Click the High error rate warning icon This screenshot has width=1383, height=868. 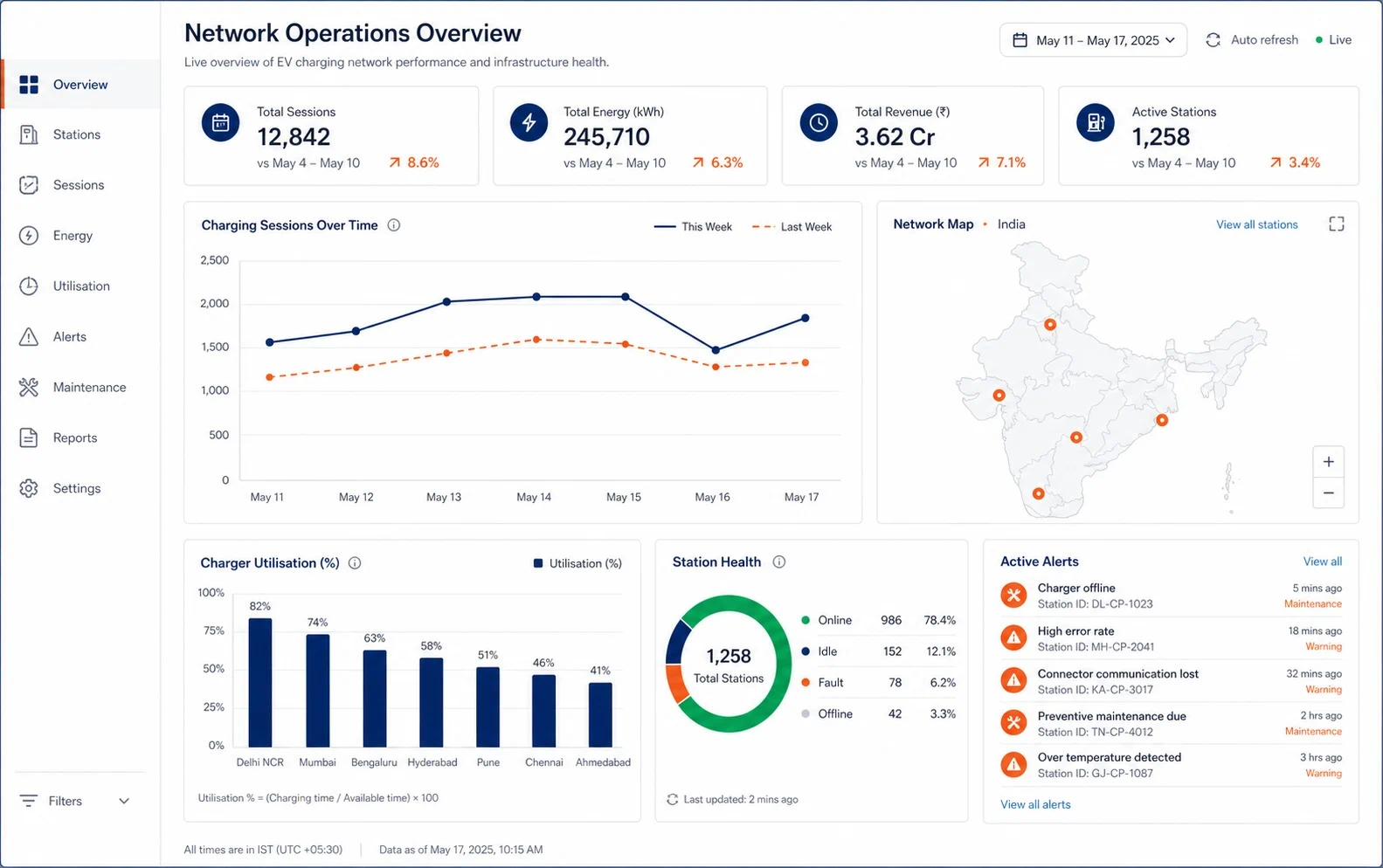pyautogui.click(x=1013, y=638)
